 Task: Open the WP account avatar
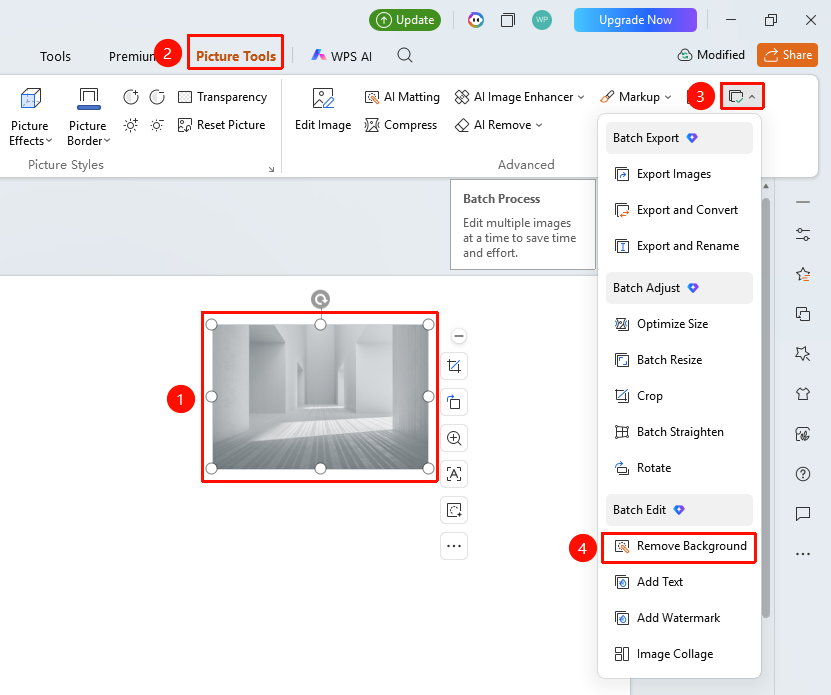(x=542, y=20)
